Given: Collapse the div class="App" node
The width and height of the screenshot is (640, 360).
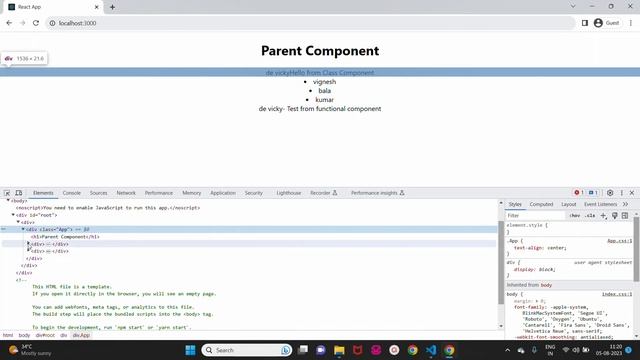Looking at the screenshot, I should coord(23,229).
